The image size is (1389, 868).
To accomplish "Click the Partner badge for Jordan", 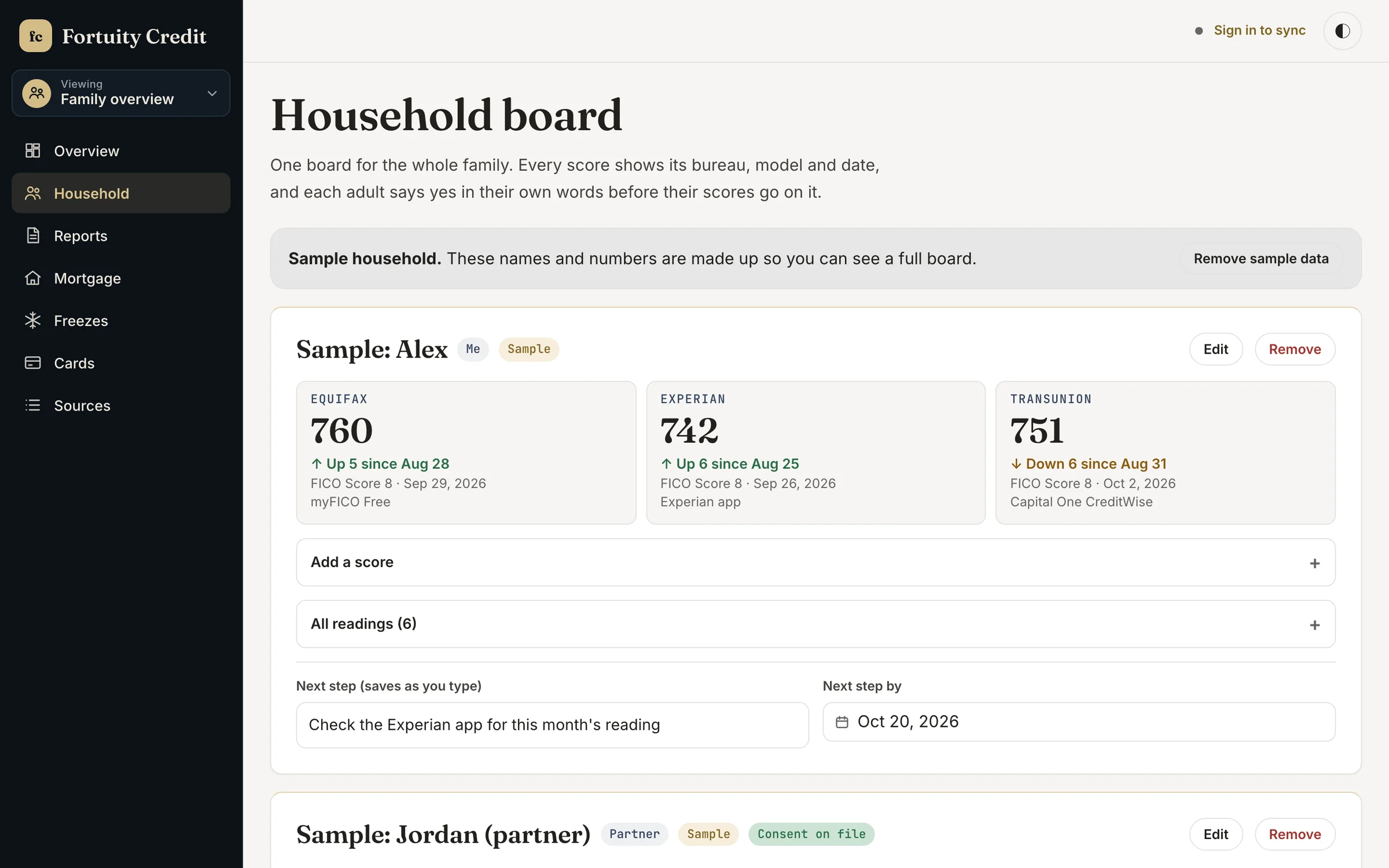I will [634, 834].
